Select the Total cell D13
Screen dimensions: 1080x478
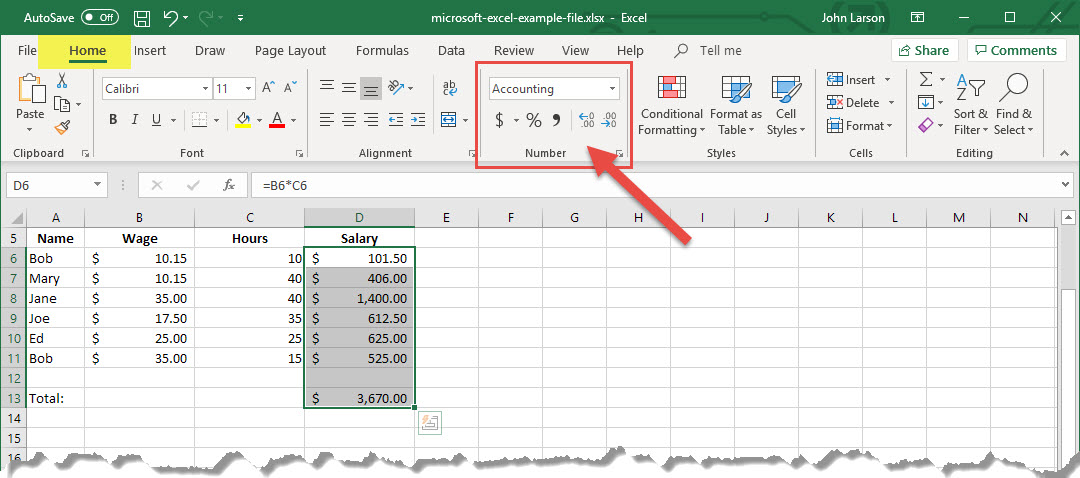pyautogui.click(x=359, y=398)
